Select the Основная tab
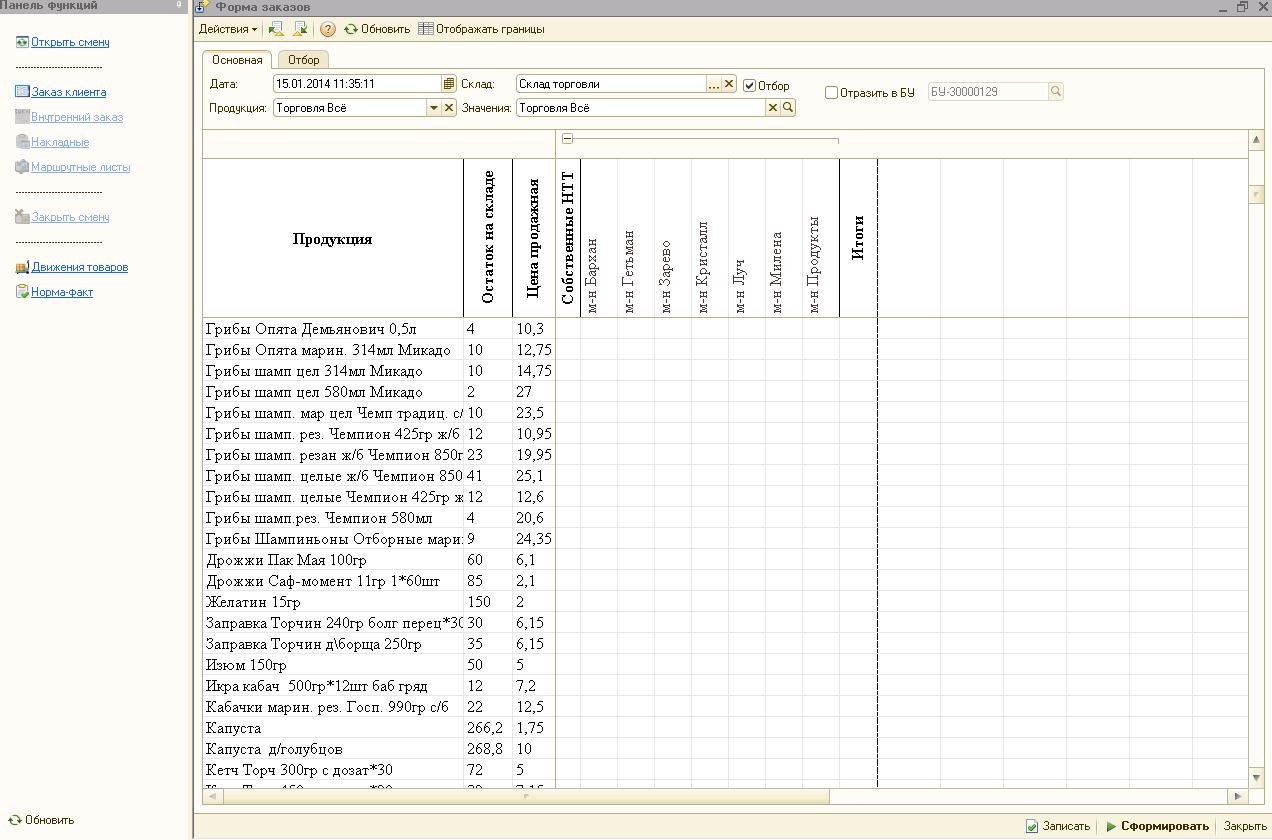Image resolution: width=1272 pixels, height=840 pixels. pyautogui.click(x=237, y=60)
